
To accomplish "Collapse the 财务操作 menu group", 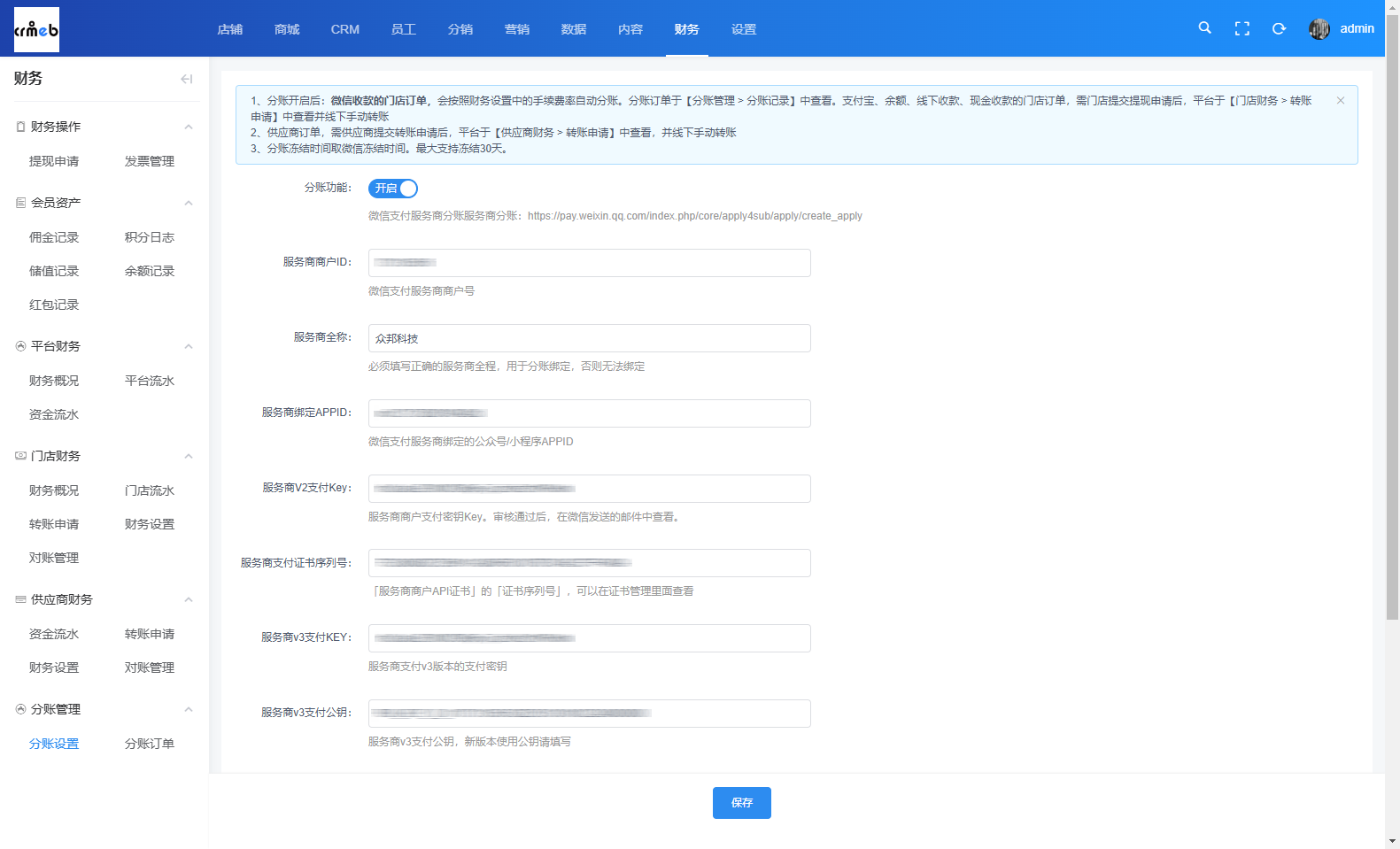I will [x=188, y=127].
